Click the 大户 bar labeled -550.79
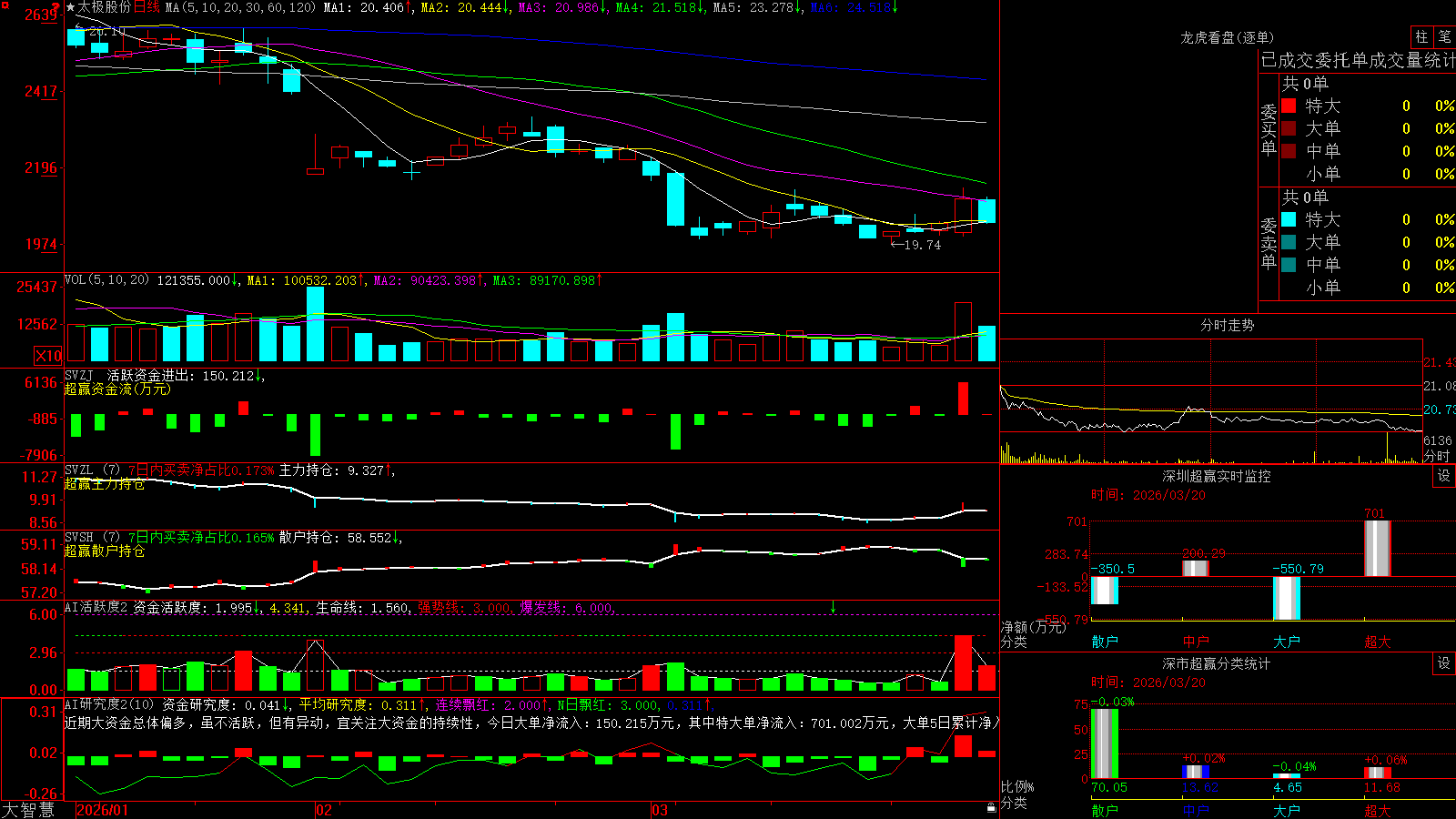The width and height of the screenshot is (1456, 819). coord(1287,598)
